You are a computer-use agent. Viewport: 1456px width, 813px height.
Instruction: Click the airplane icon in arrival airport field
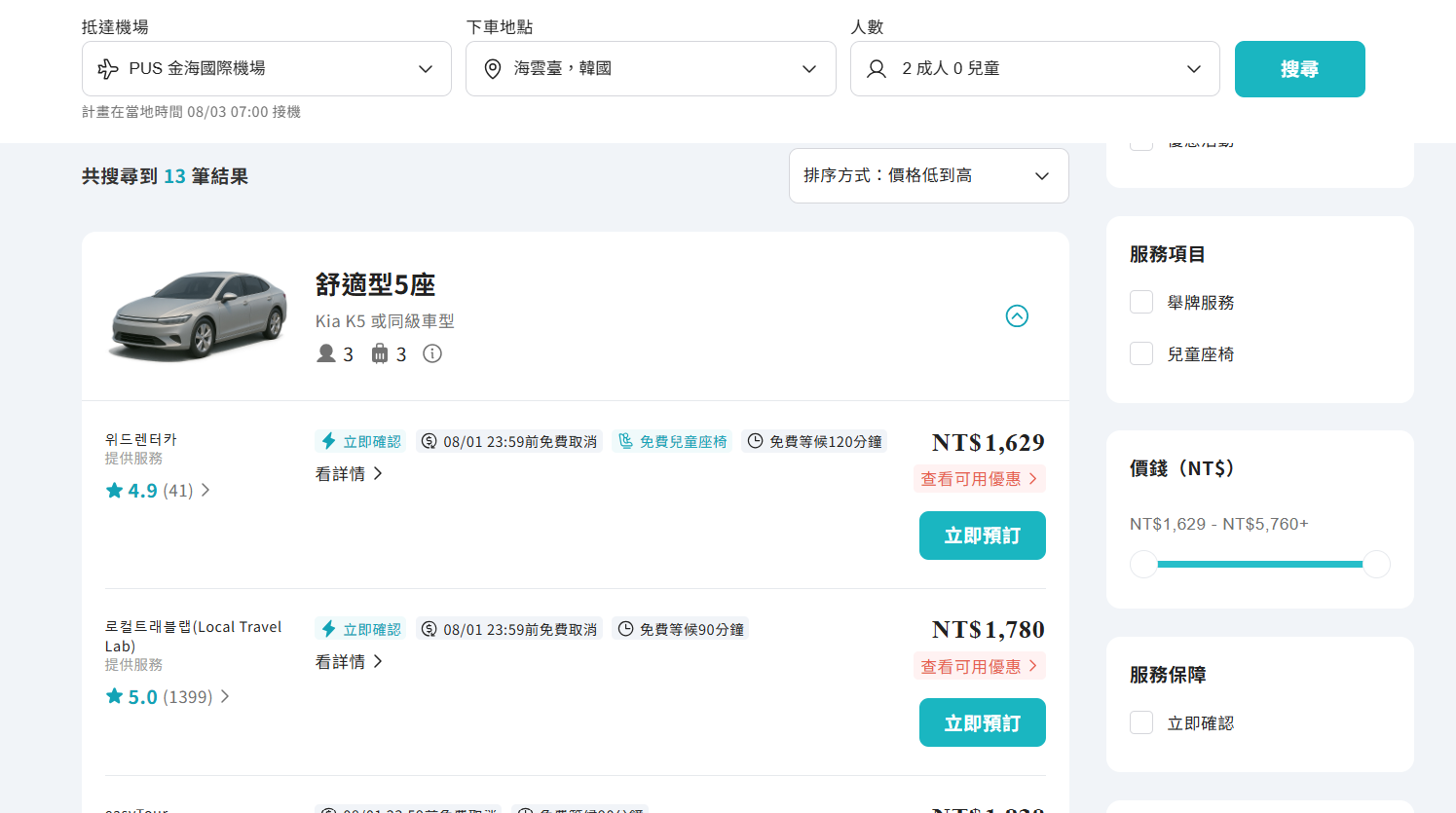point(108,69)
